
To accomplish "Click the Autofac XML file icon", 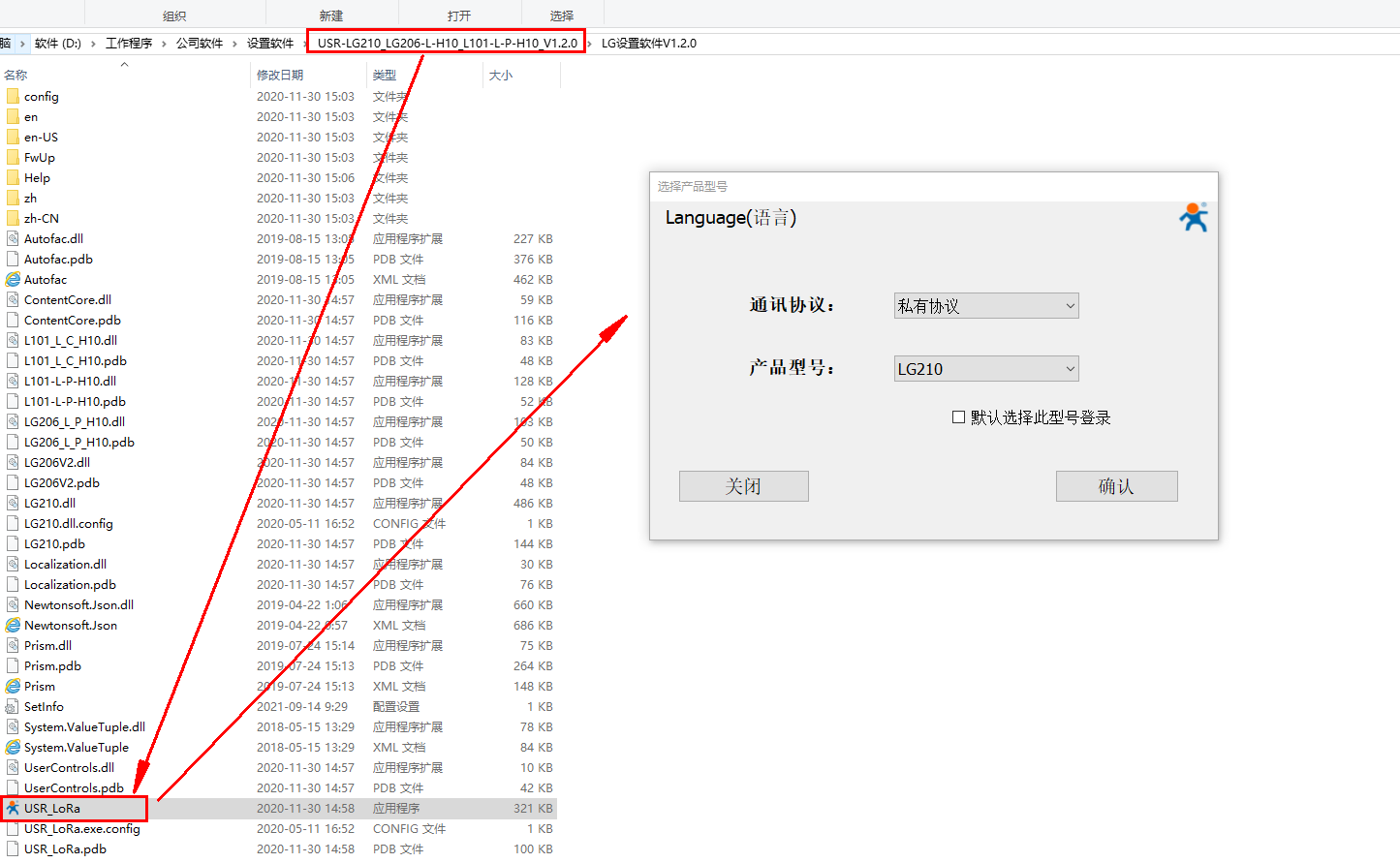I will (x=13, y=279).
